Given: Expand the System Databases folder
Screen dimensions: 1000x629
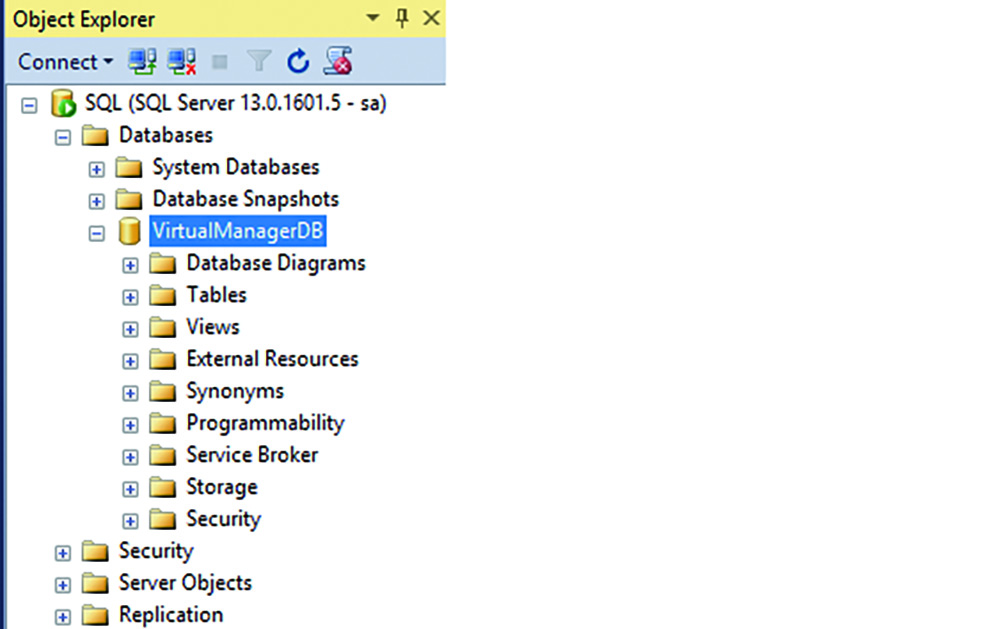Looking at the screenshot, I should [96, 169].
